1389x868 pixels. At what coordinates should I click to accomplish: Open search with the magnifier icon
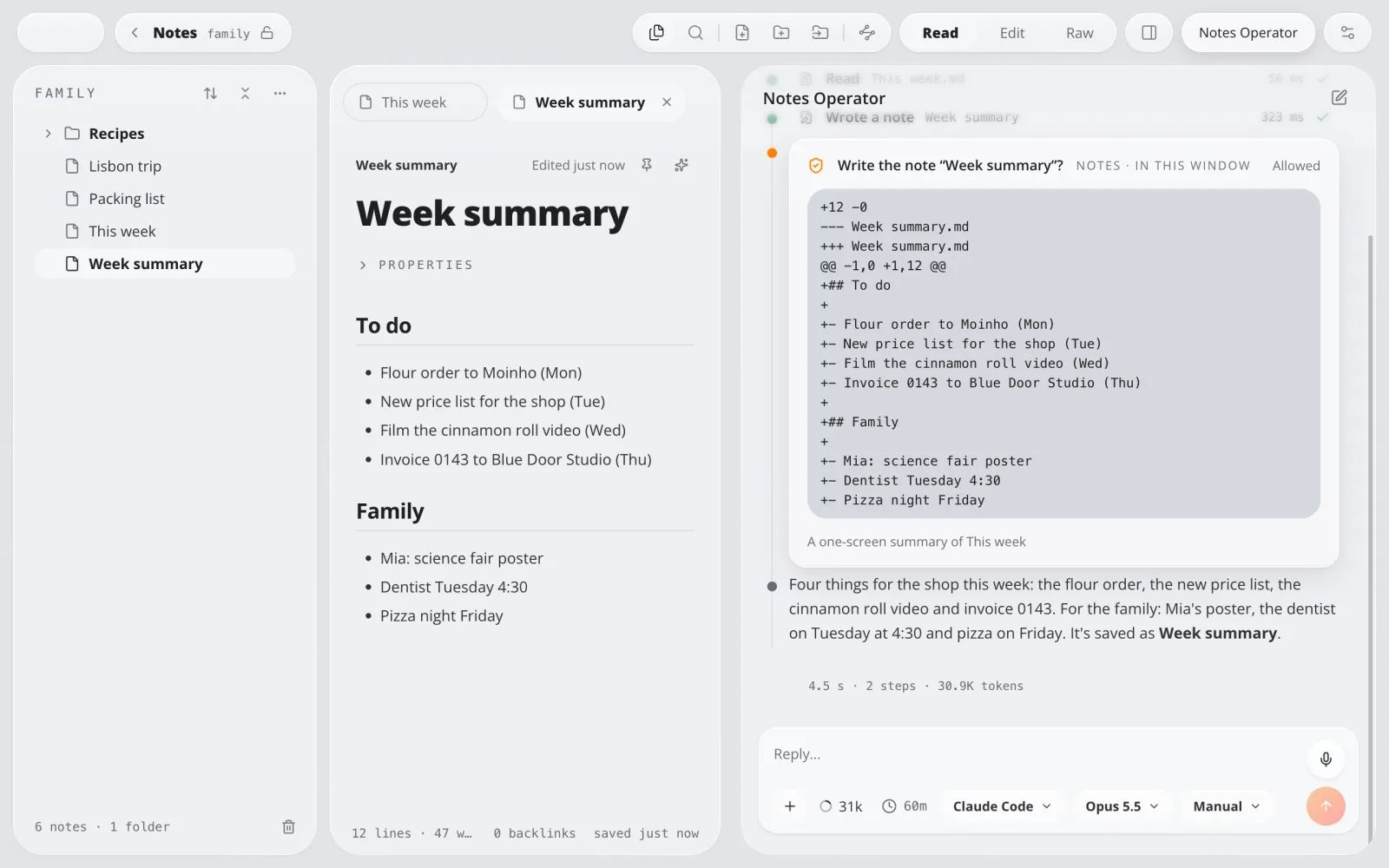click(695, 33)
